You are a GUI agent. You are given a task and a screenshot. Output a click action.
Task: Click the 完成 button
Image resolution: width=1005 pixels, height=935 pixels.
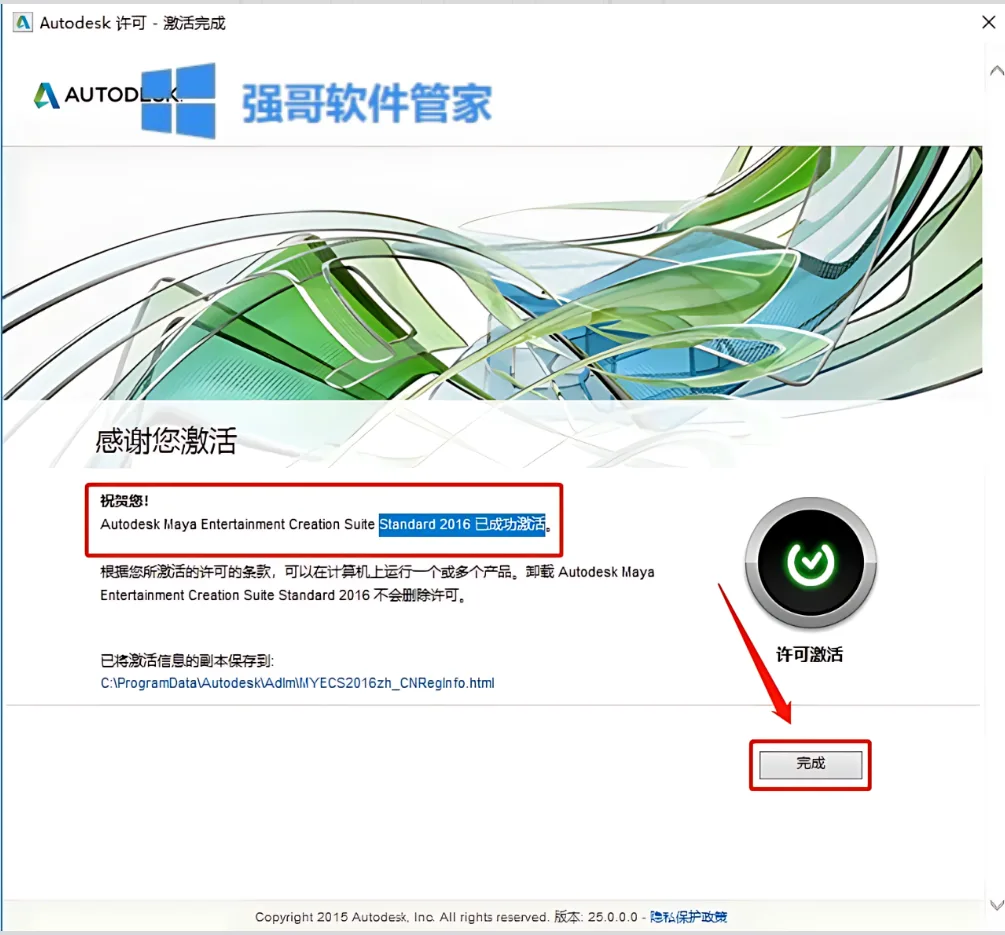click(x=810, y=764)
